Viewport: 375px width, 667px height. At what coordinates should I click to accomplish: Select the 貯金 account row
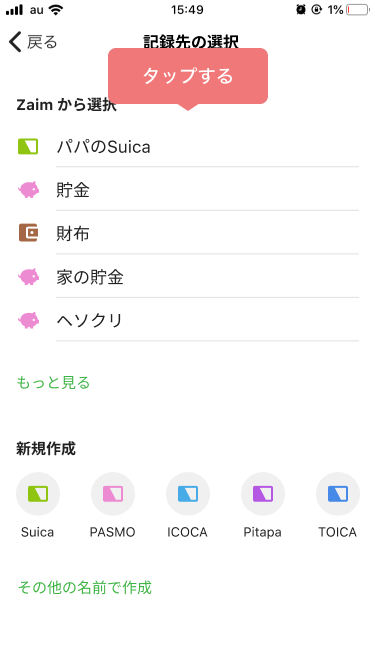pos(188,190)
